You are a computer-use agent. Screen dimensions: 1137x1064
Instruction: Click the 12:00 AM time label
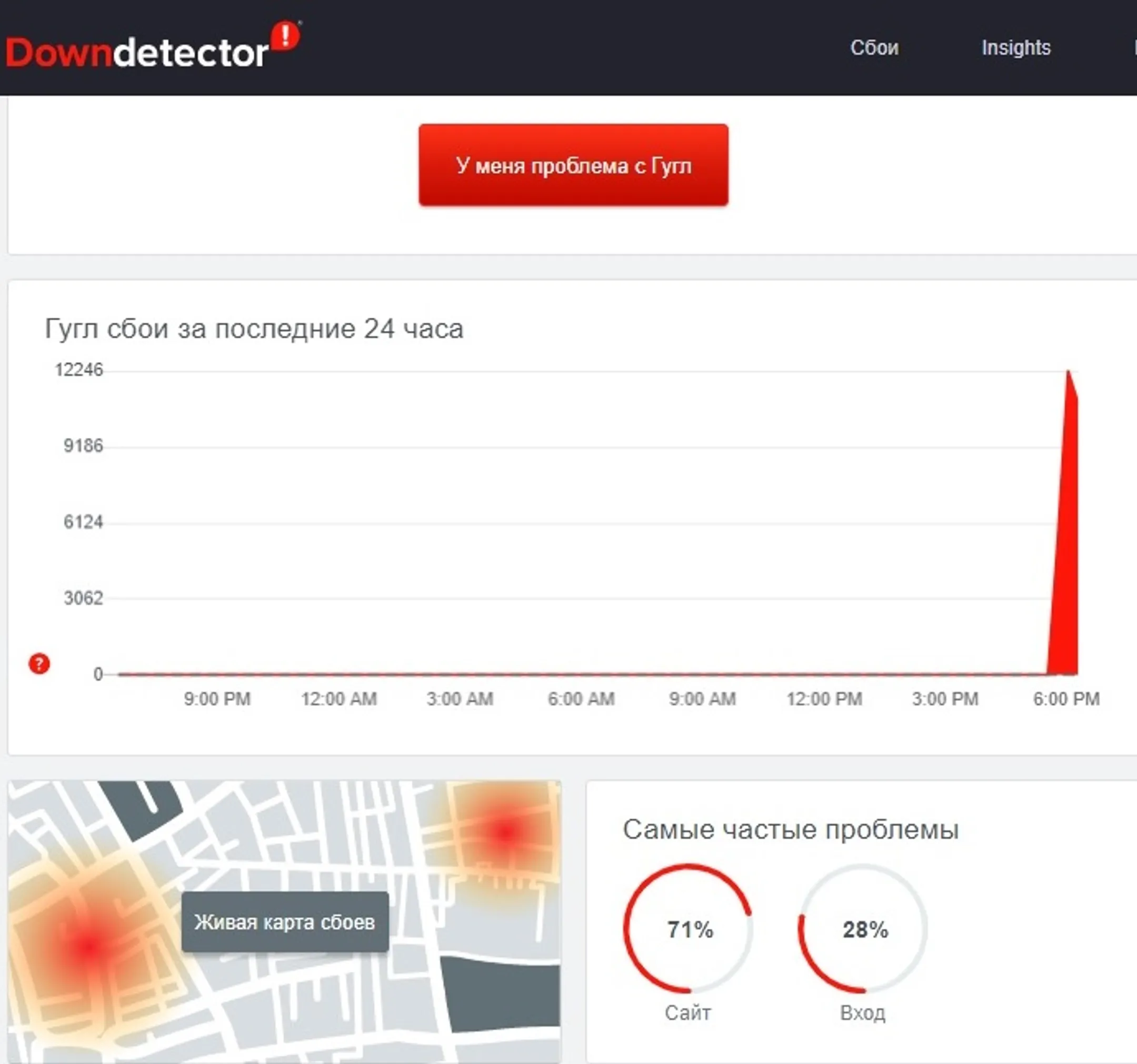click(x=339, y=699)
